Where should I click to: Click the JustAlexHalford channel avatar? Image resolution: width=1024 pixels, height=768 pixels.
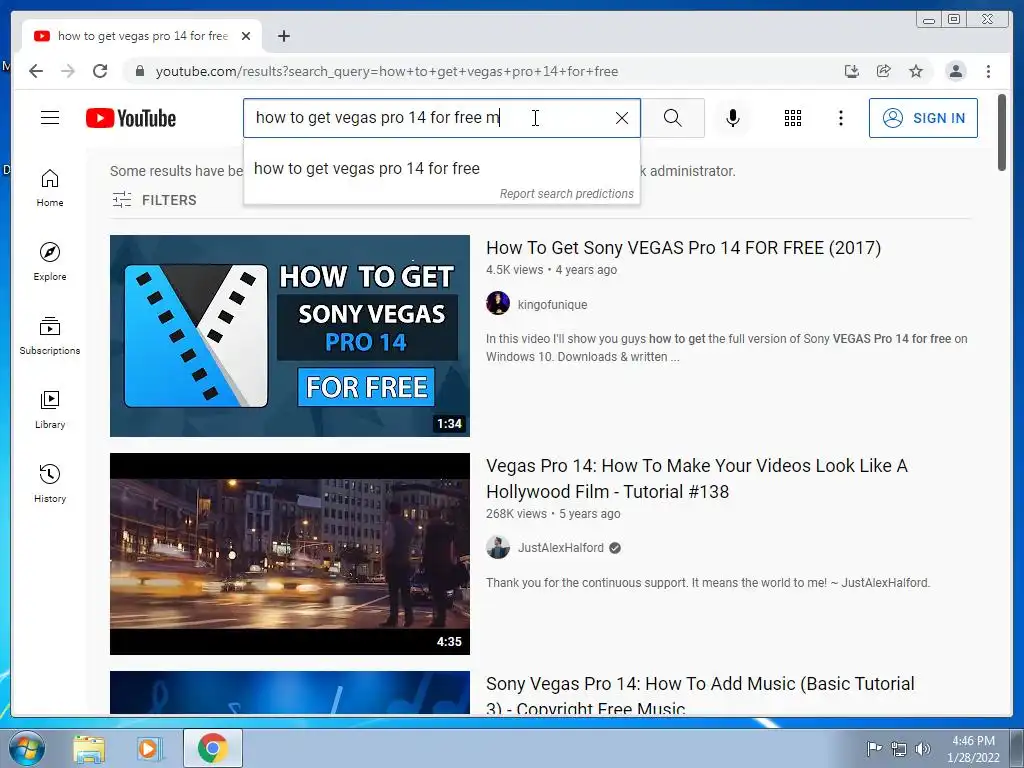pos(498,547)
